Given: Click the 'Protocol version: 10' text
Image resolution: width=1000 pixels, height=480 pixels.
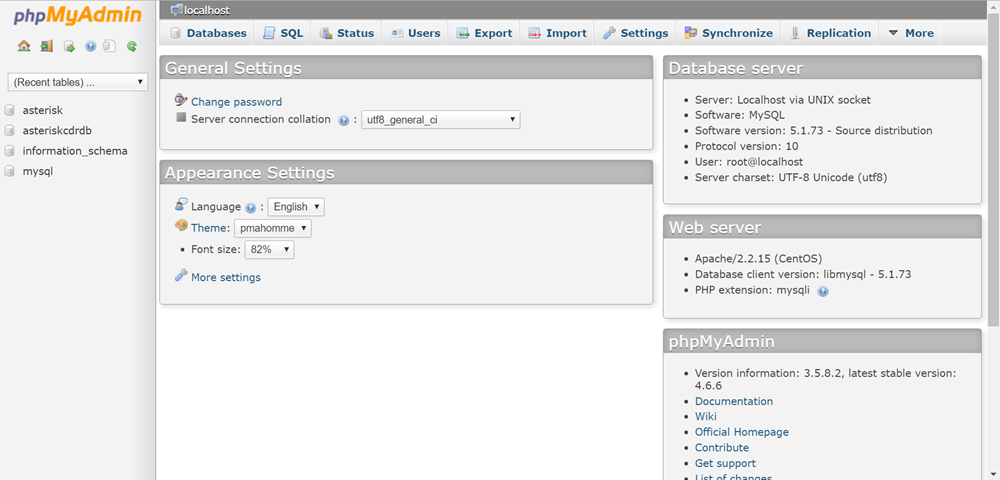Looking at the screenshot, I should (x=747, y=147).
